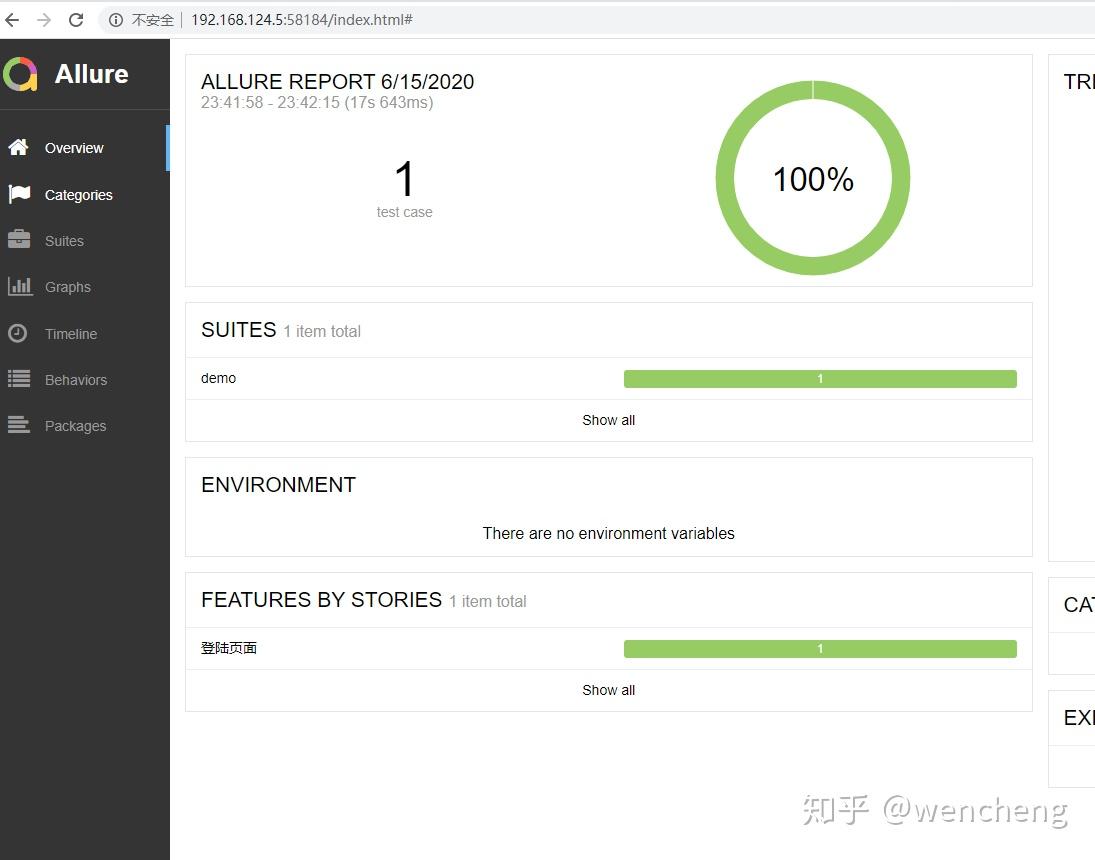Go back with browser back arrow

(12, 20)
